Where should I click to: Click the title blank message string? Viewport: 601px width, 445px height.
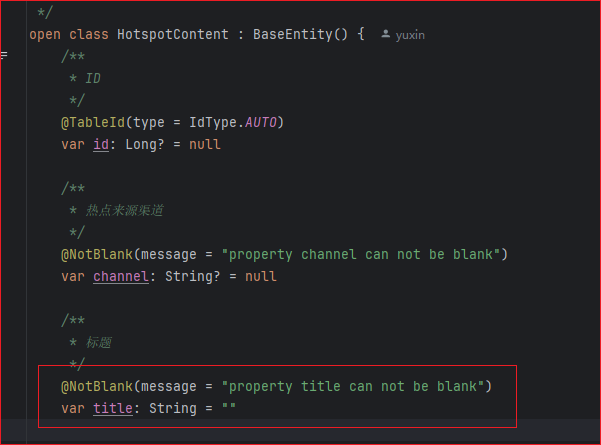click(354, 386)
